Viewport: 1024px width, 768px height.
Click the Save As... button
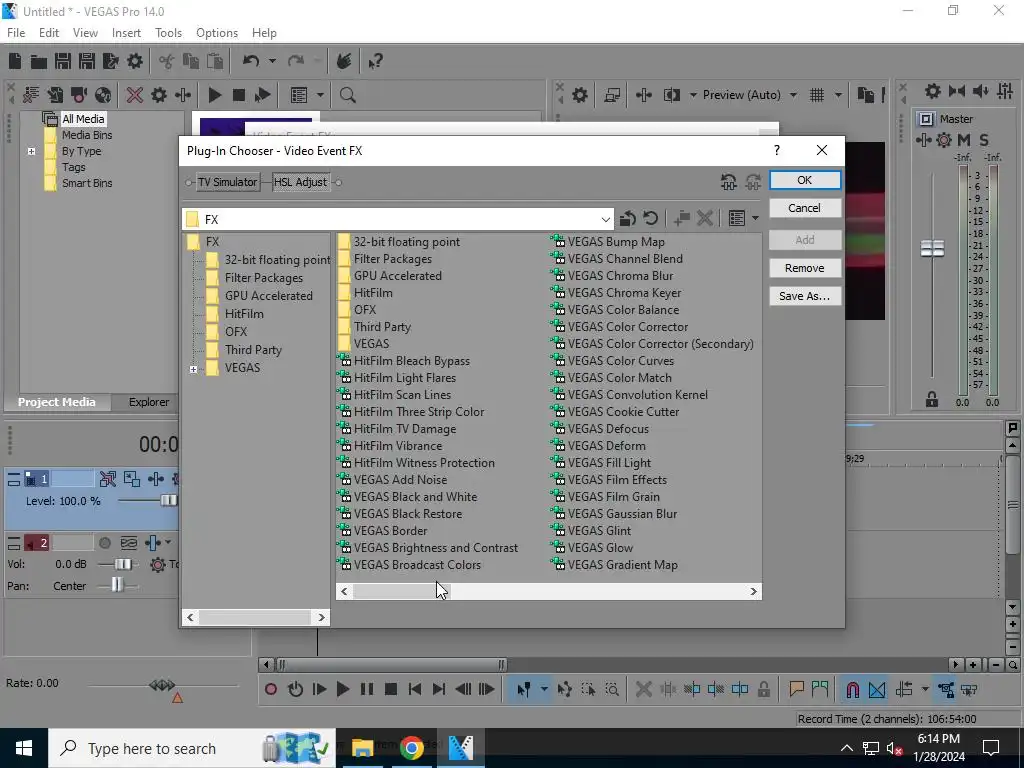[805, 296]
